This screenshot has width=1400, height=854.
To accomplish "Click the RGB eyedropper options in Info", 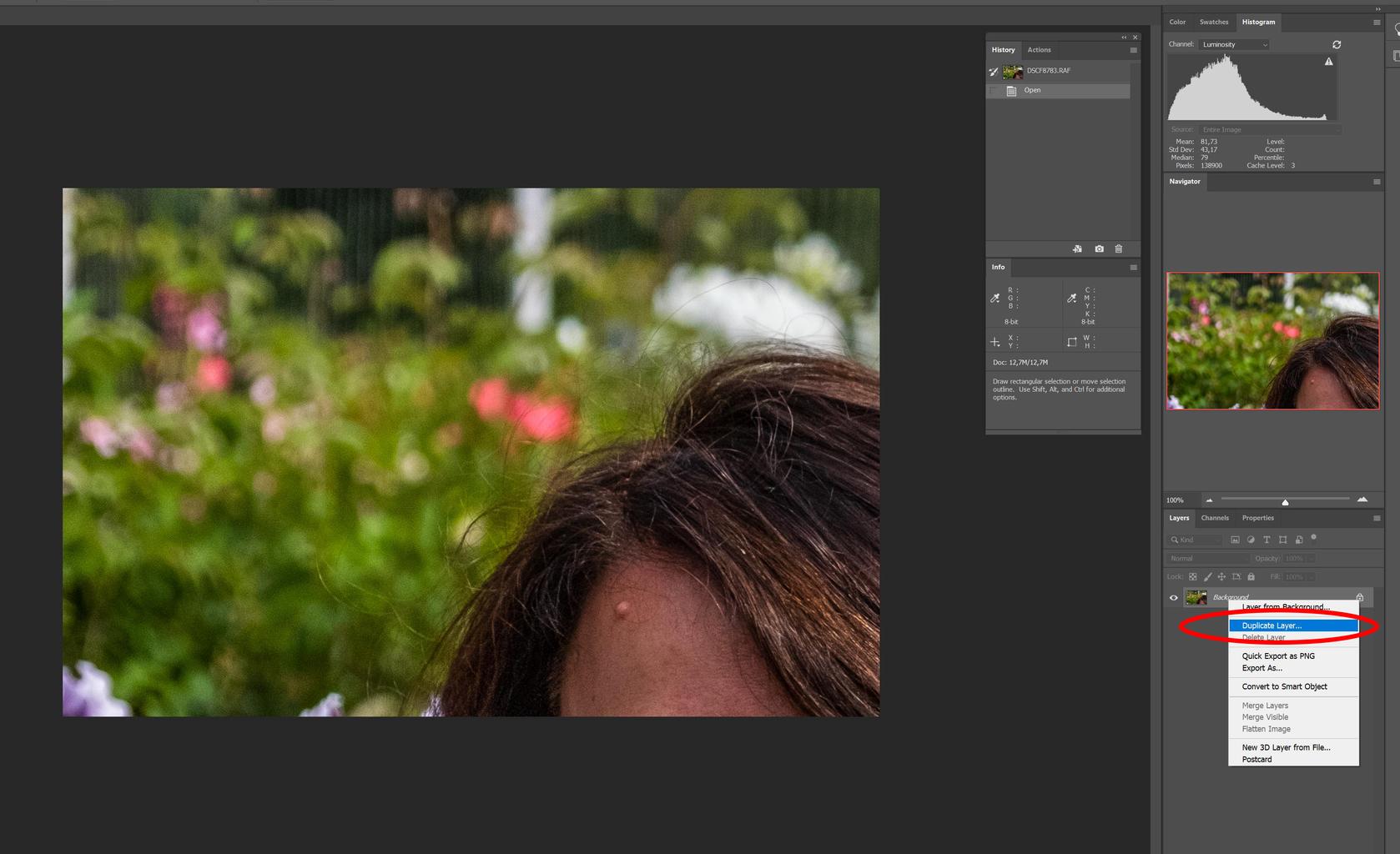I will [x=995, y=299].
